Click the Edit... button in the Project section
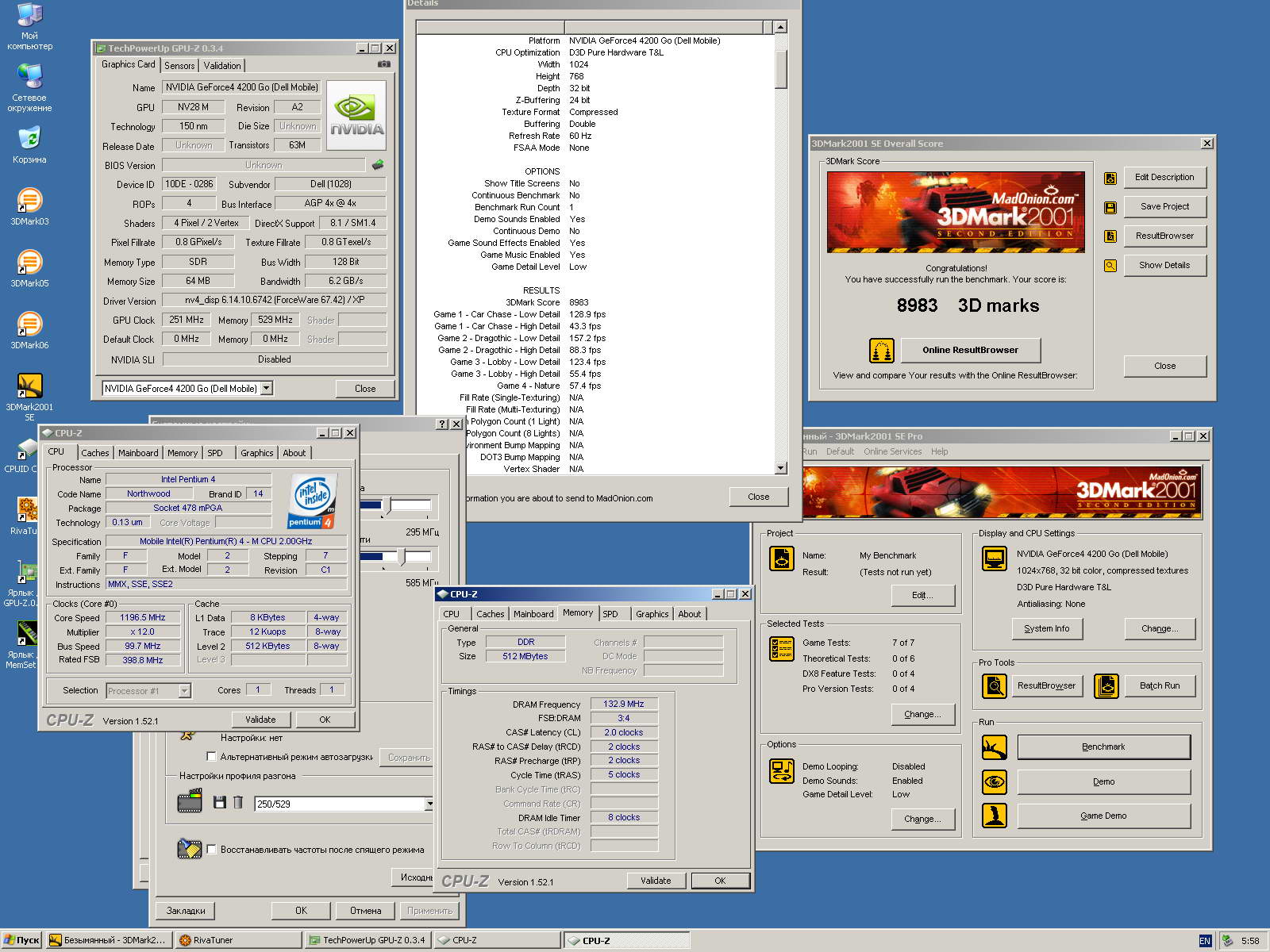 [922, 596]
